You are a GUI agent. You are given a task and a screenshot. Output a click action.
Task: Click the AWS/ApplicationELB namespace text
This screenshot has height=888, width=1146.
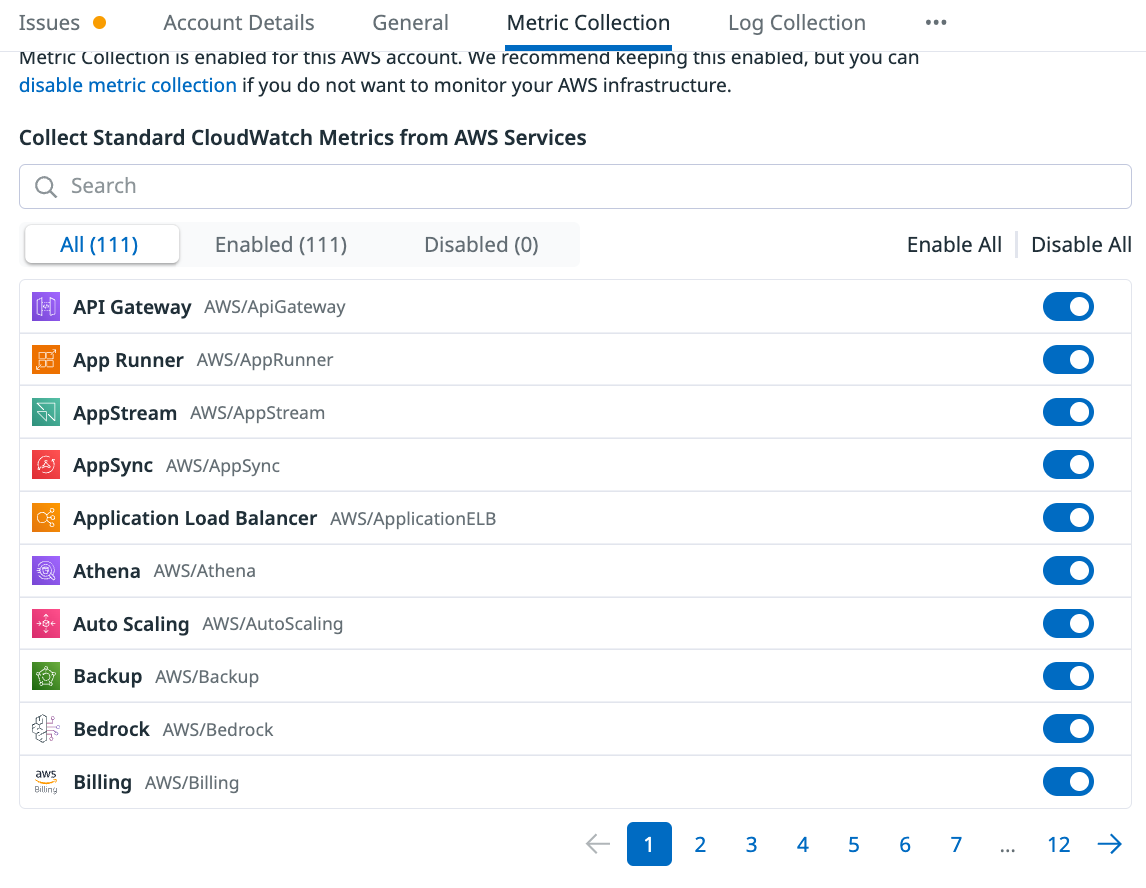pyautogui.click(x=413, y=519)
